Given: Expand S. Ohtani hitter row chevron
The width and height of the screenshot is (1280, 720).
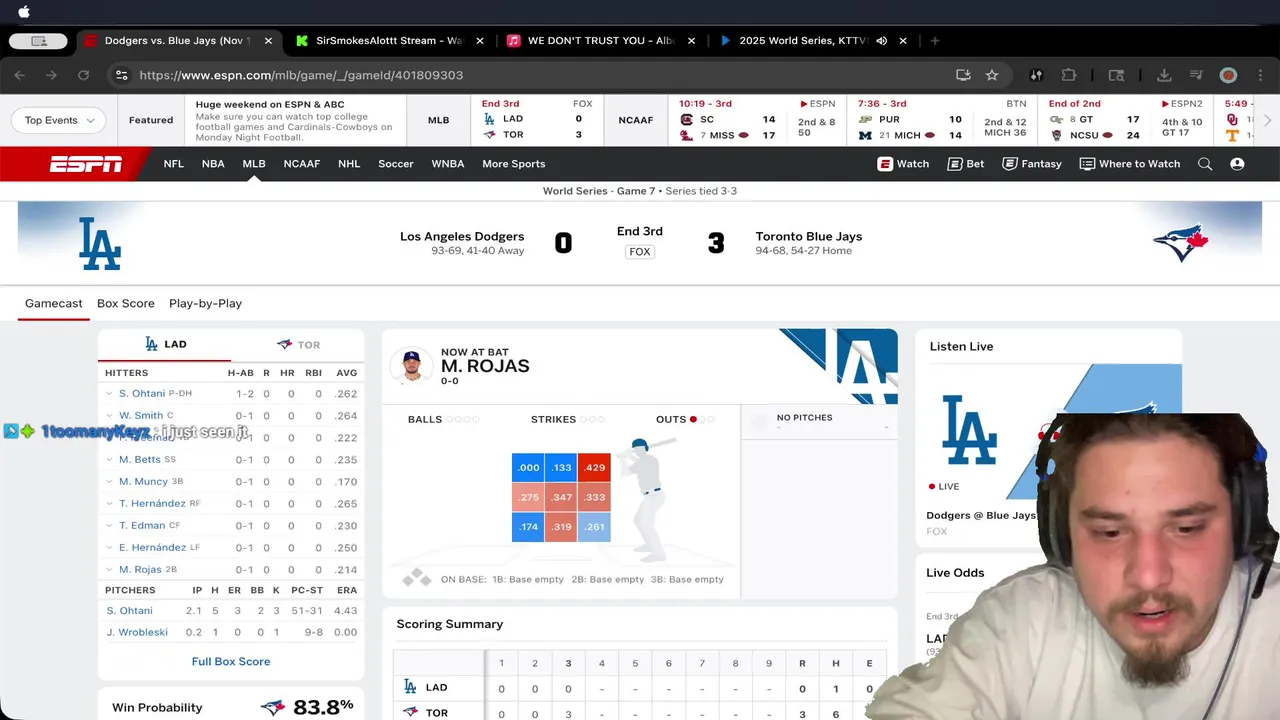Looking at the screenshot, I should coord(109,394).
